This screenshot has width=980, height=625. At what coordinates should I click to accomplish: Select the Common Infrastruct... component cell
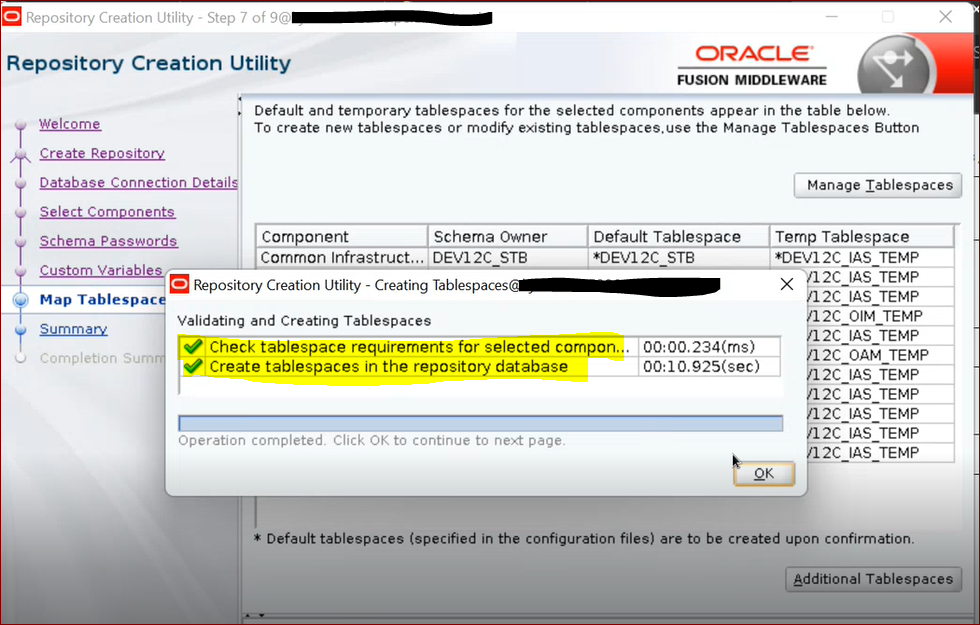click(342, 258)
